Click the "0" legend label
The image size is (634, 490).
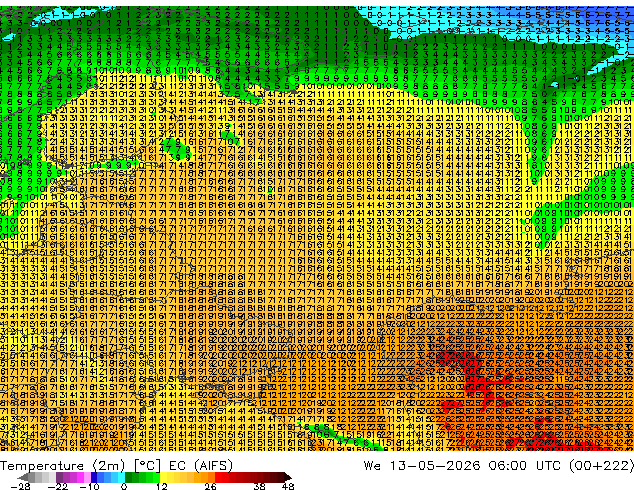click(124, 486)
